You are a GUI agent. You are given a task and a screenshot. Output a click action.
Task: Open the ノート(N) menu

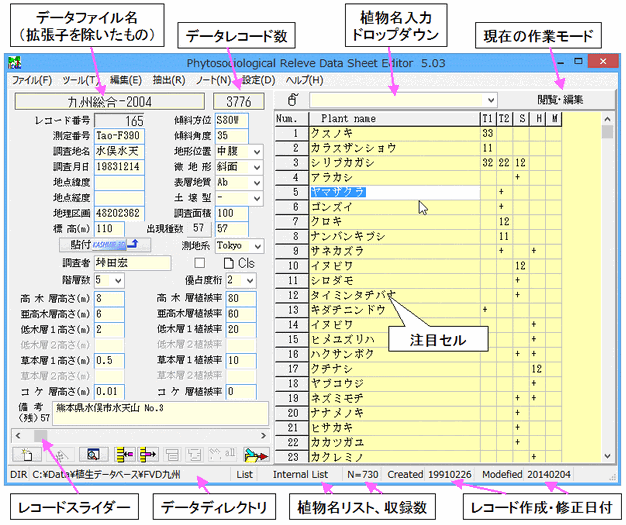point(213,80)
